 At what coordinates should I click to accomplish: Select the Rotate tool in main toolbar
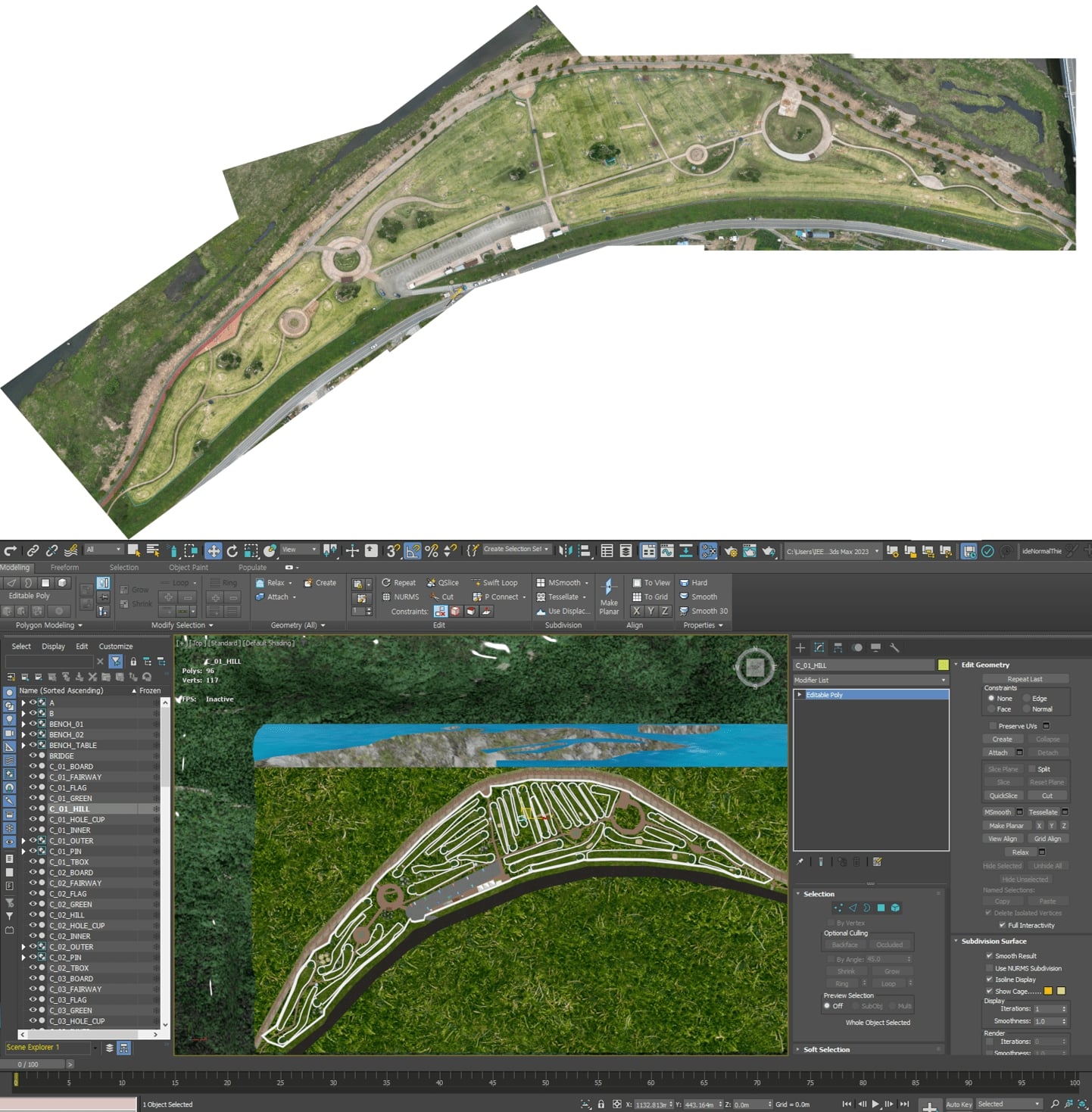(x=232, y=551)
